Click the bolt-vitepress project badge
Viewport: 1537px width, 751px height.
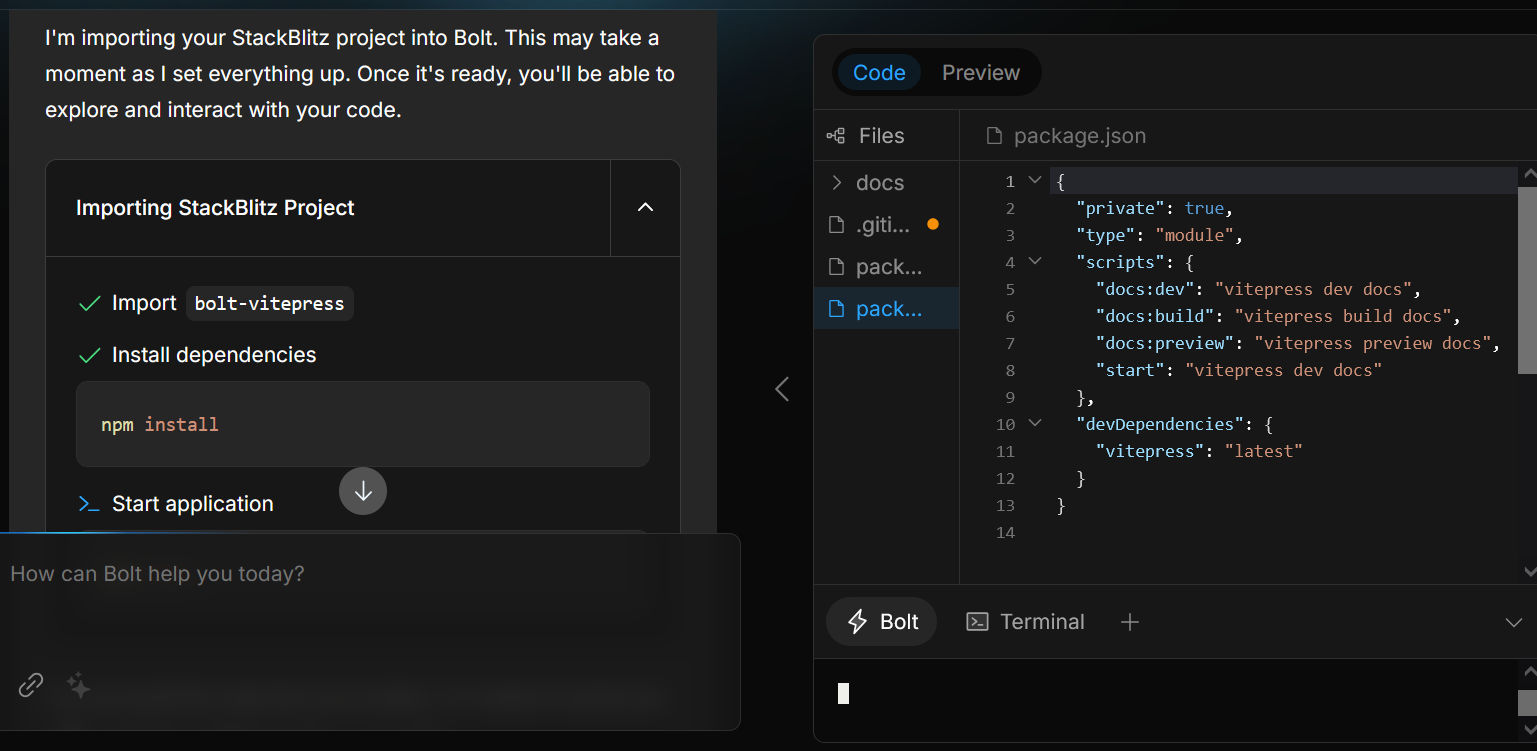[x=270, y=304]
